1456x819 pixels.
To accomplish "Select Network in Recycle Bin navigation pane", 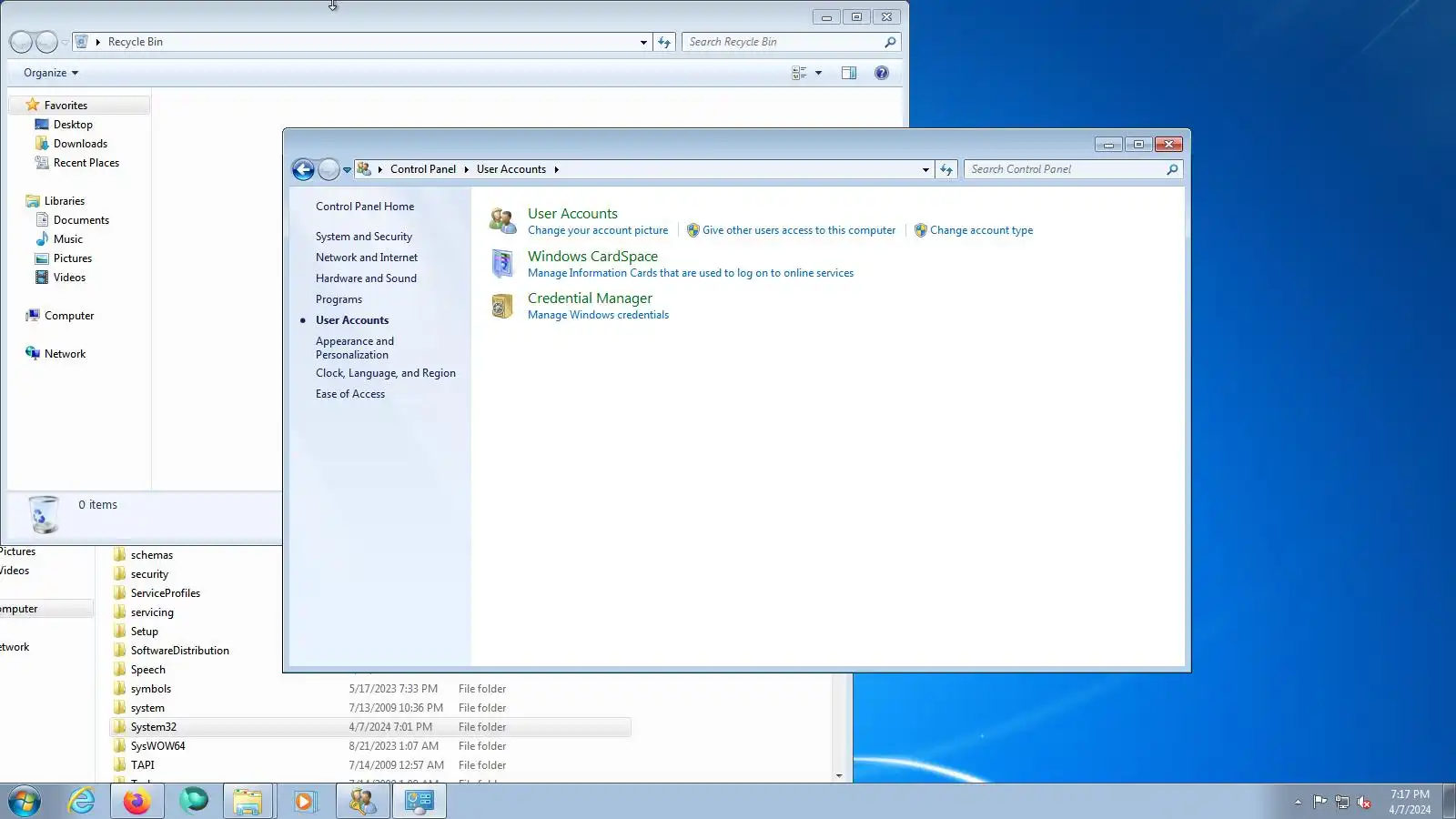I will click(x=65, y=354).
